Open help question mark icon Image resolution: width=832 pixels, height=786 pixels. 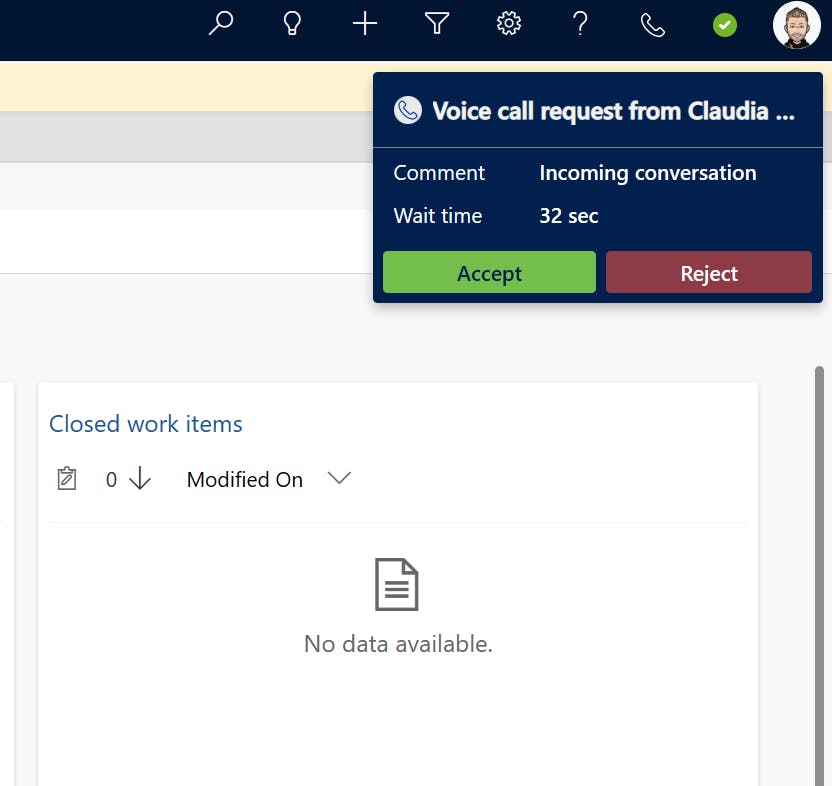(580, 24)
